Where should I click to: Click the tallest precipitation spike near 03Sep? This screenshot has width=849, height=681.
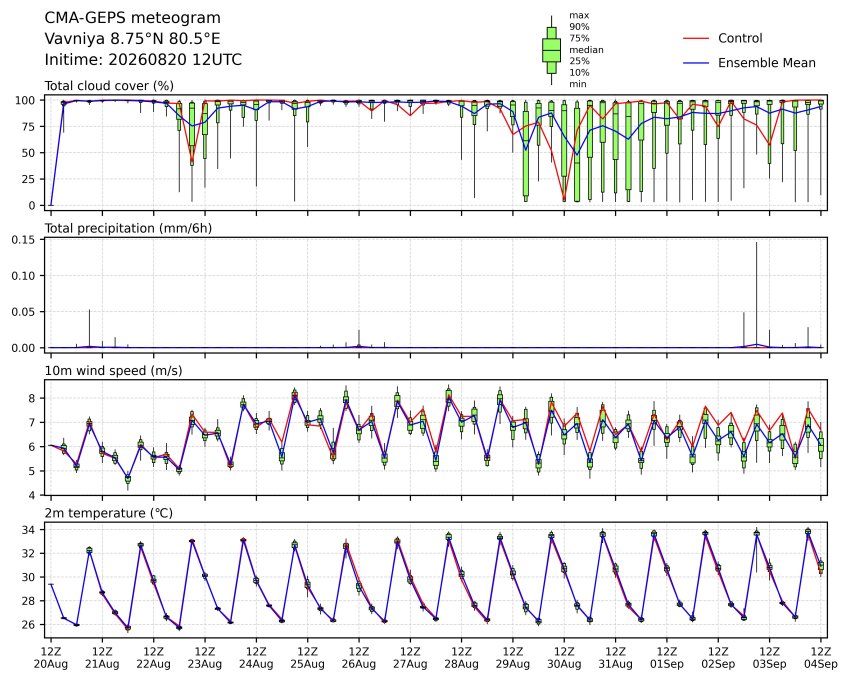(x=757, y=294)
